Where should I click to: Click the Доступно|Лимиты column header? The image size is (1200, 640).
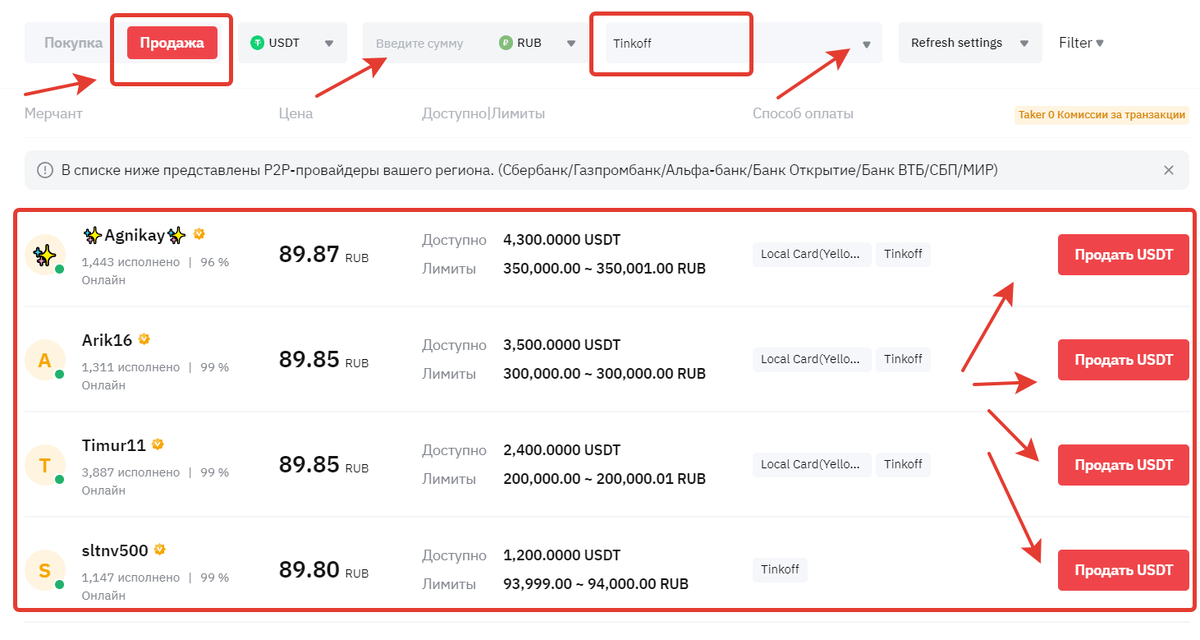484,114
